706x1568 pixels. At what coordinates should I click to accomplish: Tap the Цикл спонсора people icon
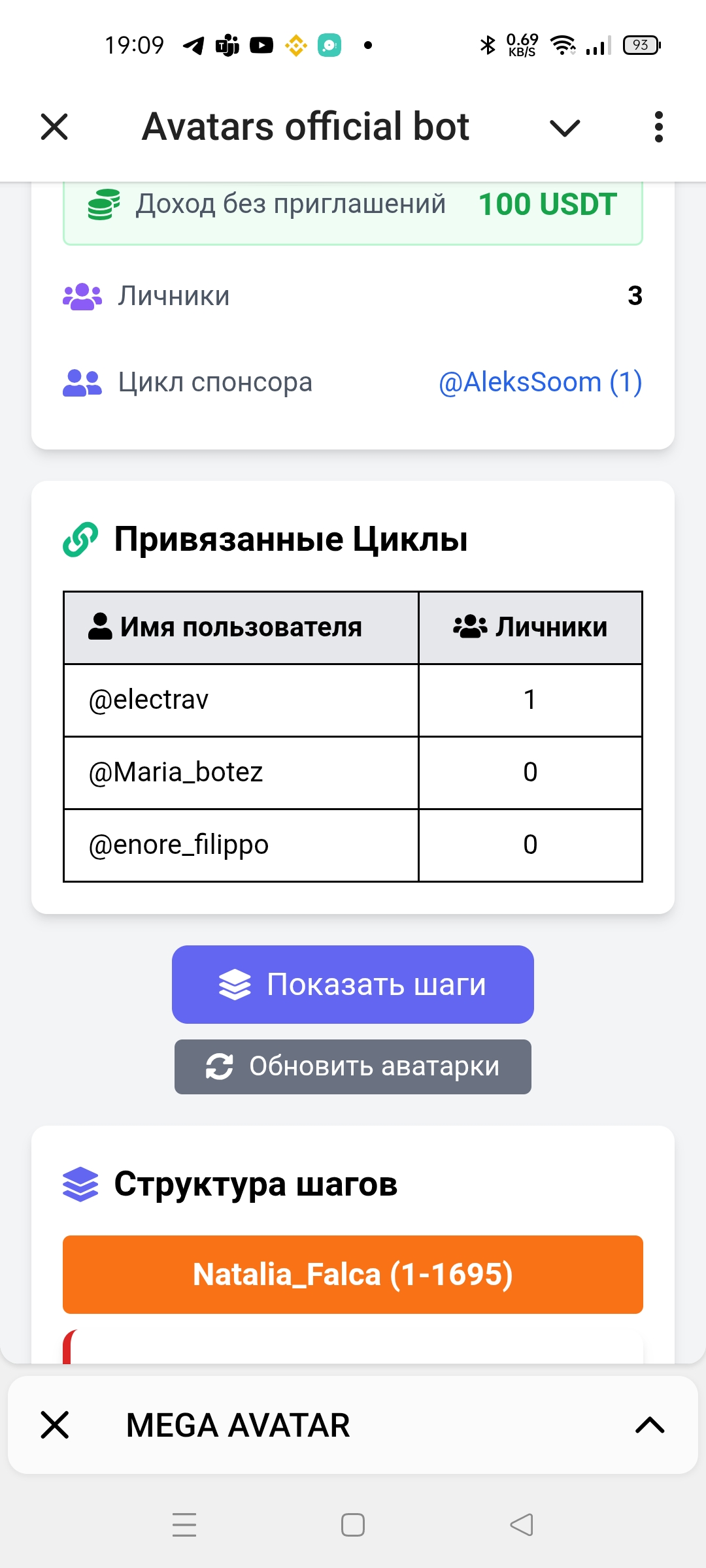(82, 383)
